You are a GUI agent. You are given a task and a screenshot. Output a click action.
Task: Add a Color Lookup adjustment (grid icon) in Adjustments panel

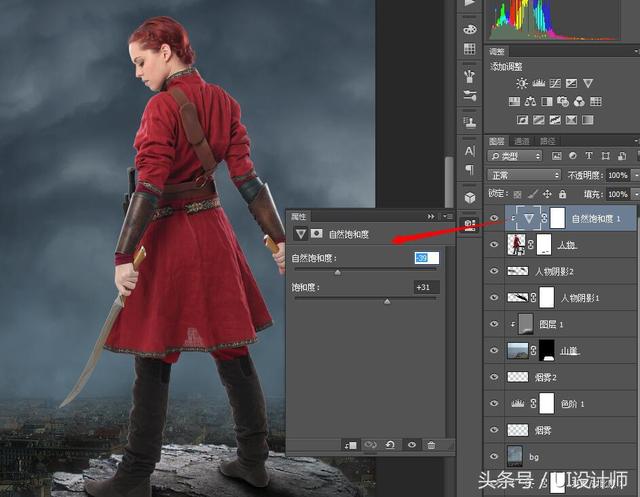(x=596, y=101)
